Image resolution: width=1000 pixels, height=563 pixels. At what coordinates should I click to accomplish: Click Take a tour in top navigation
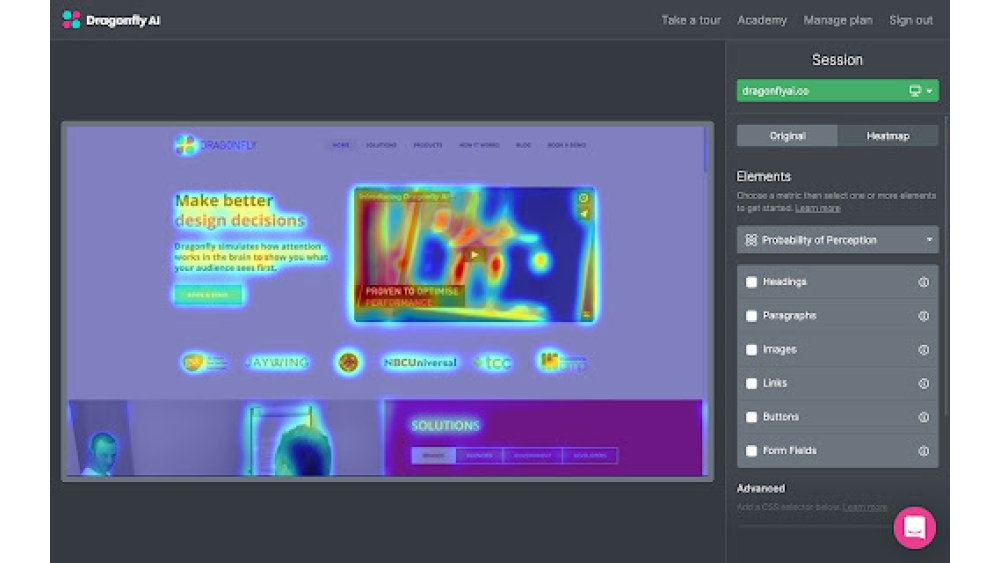pos(691,20)
